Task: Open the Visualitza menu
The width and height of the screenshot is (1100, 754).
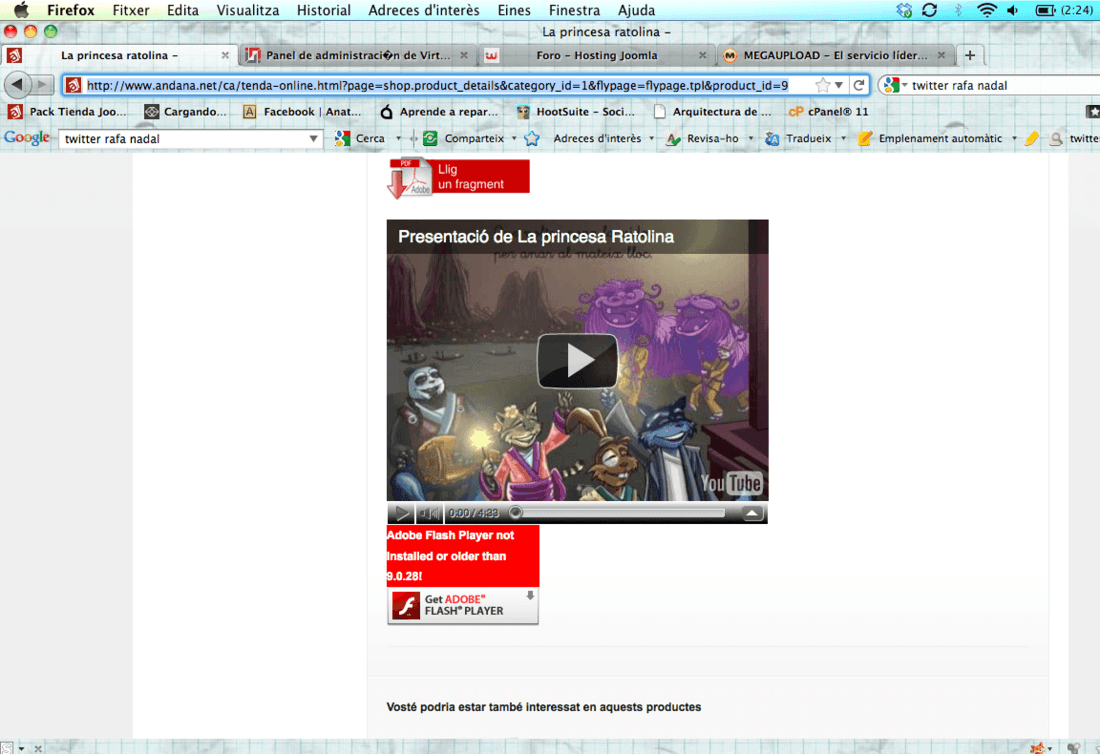Action: (248, 10)
